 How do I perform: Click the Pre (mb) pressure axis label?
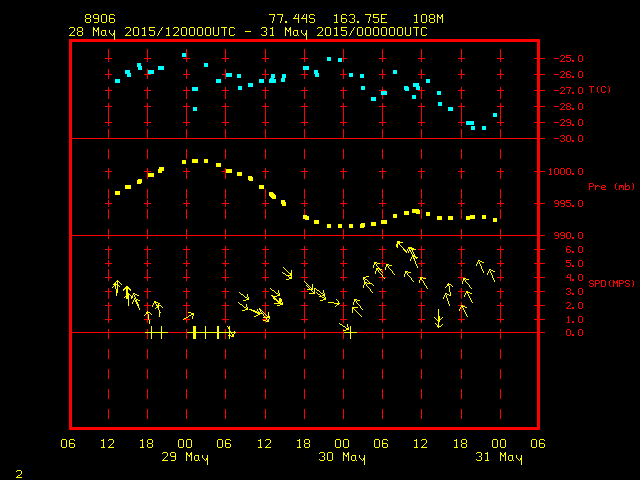(605, 186)
